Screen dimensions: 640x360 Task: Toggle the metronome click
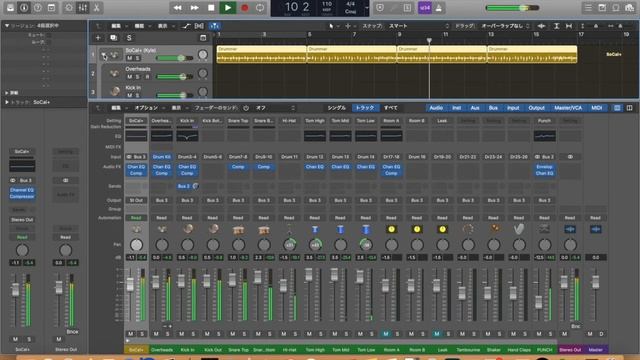[439, 7]
